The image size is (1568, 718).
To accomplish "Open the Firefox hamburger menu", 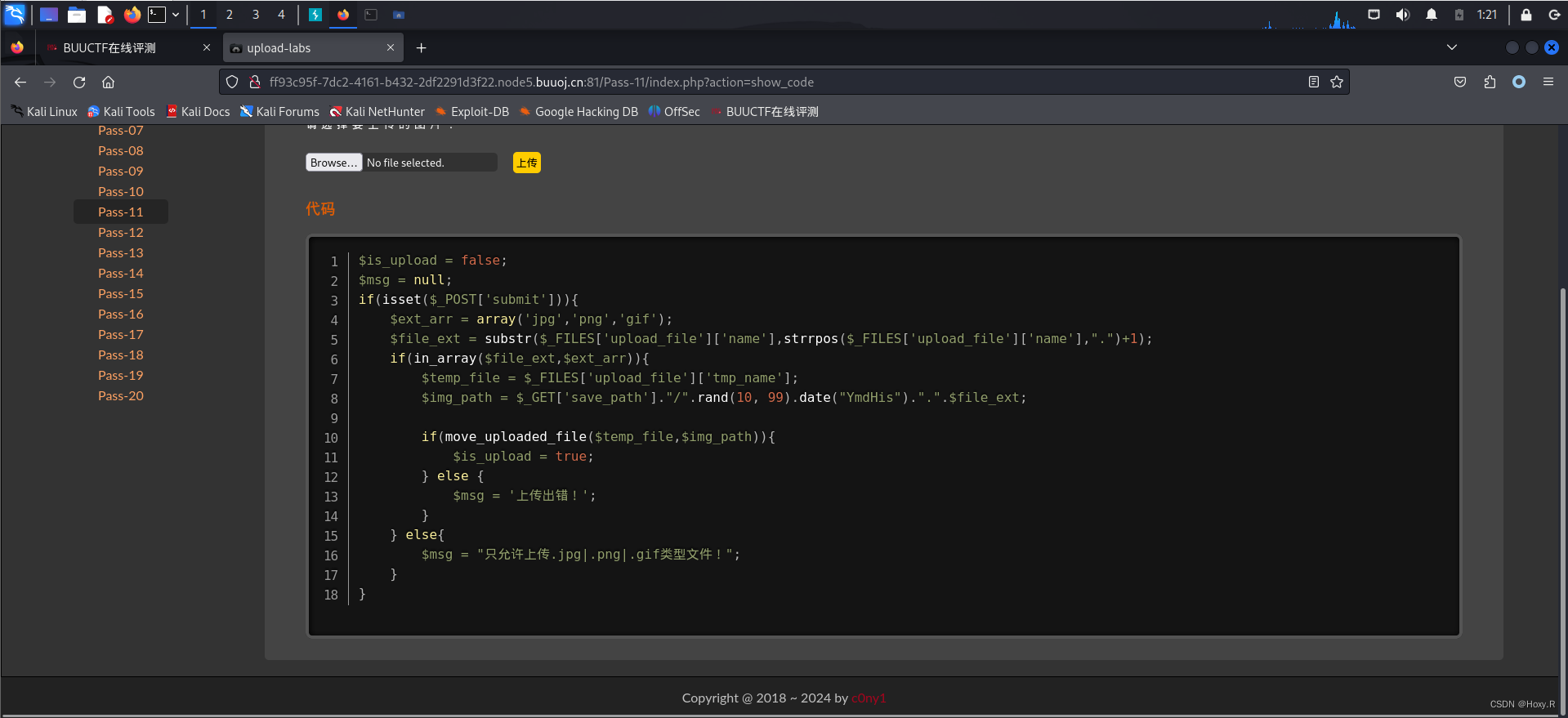I will [x=1548, y=82].
